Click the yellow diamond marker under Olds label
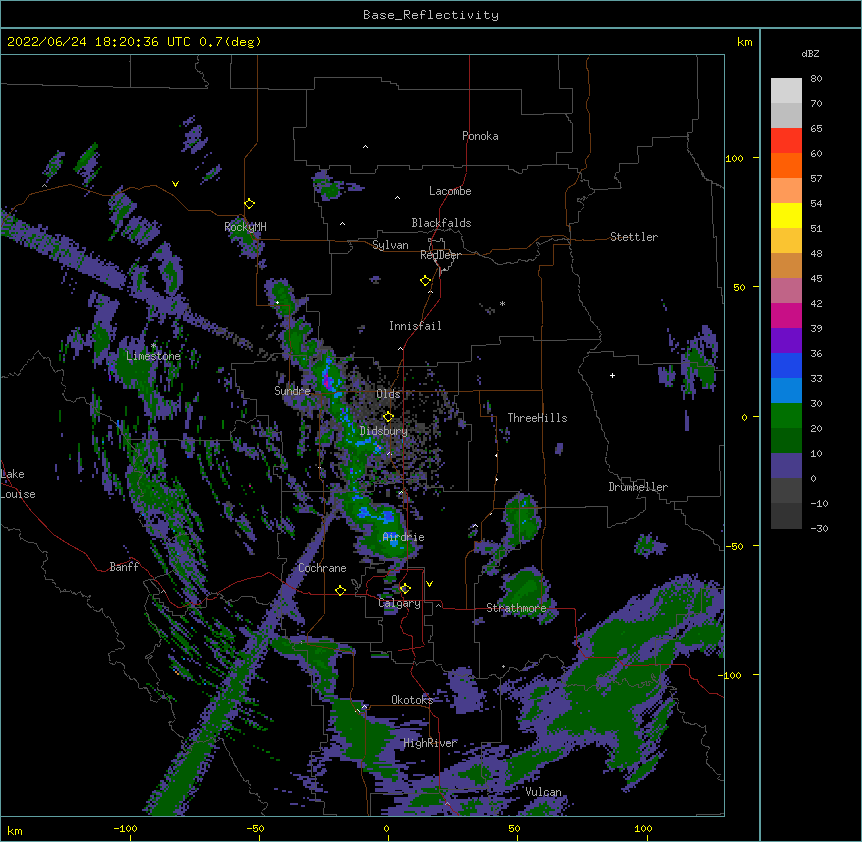This screenshot has height=842, width=862. pos(388,417)
